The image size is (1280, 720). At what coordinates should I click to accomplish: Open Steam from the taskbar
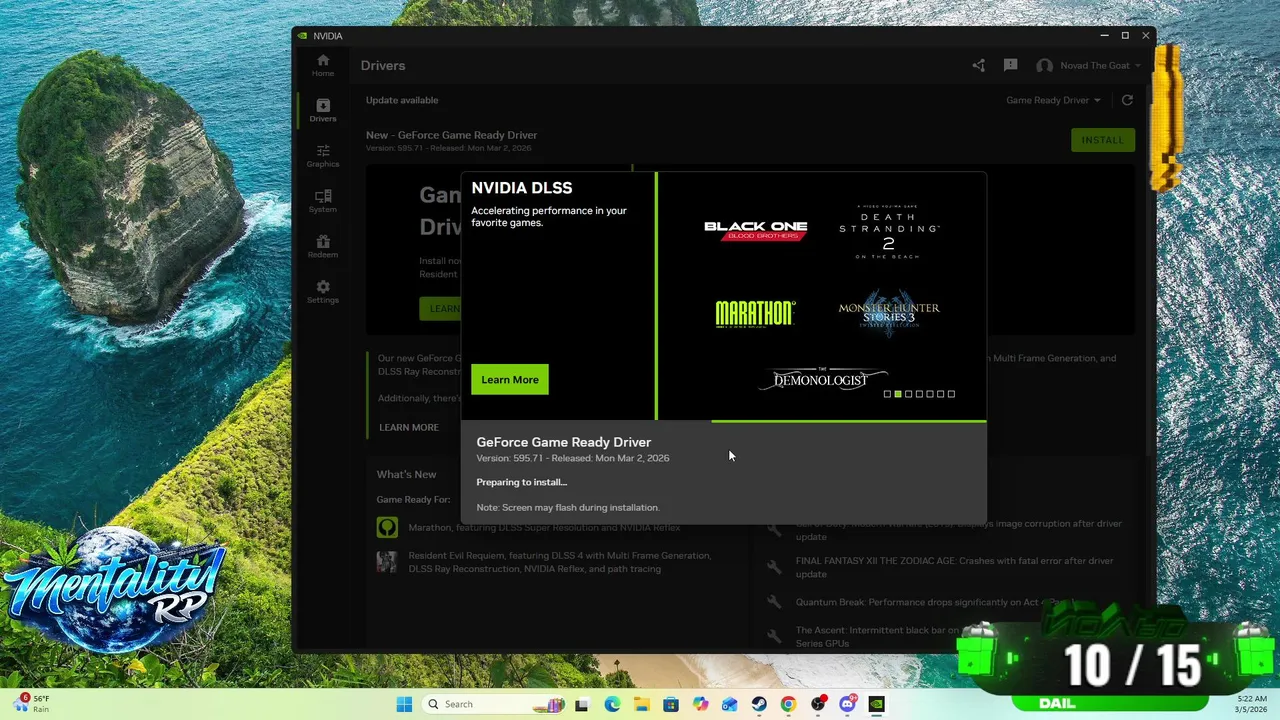(759, 704)
